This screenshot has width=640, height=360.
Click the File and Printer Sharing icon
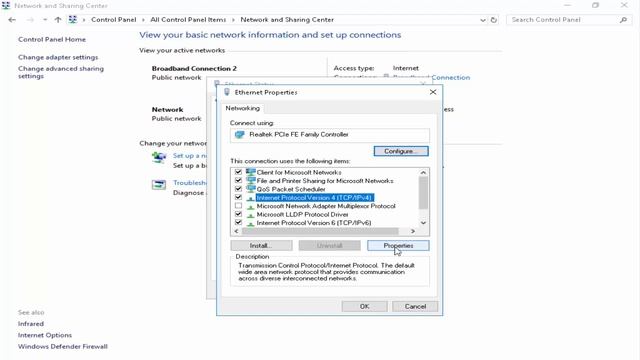click(x=250, y=180)
